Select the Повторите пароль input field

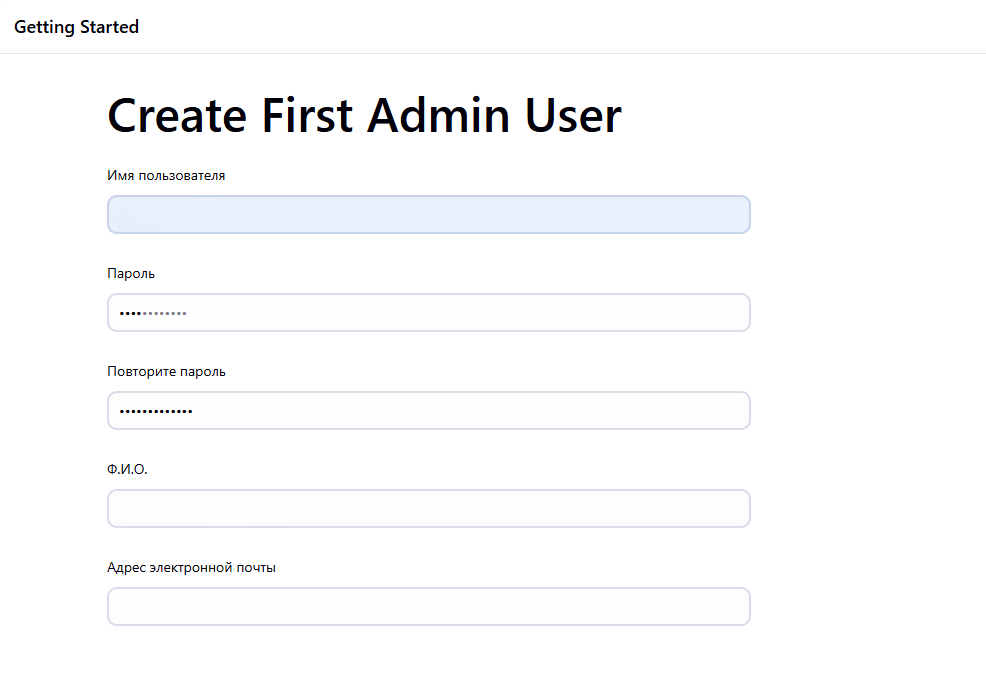(x=428, y=411)
